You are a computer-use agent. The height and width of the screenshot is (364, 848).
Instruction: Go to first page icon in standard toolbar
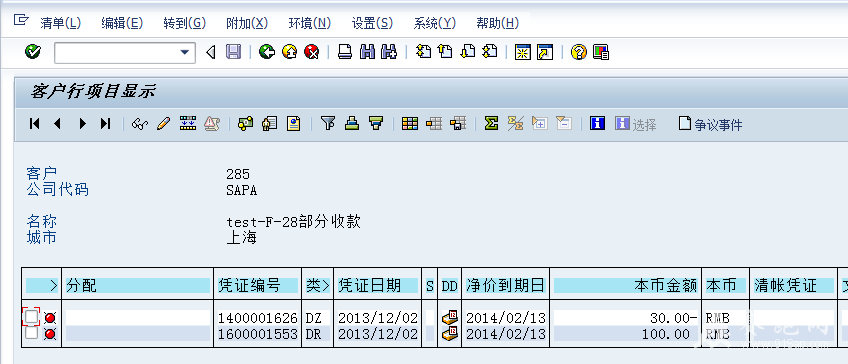[x=423, y=52]
